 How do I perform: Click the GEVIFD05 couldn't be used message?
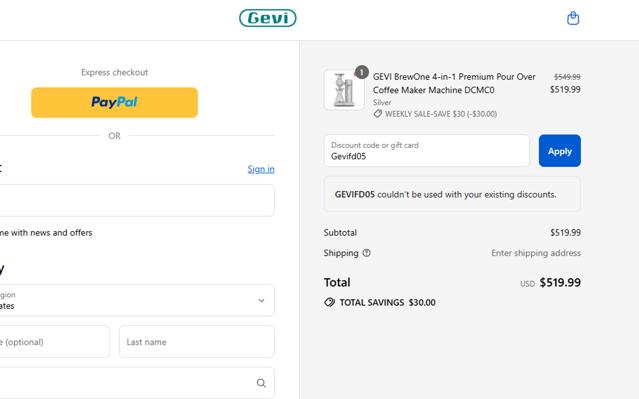[452, 194]
